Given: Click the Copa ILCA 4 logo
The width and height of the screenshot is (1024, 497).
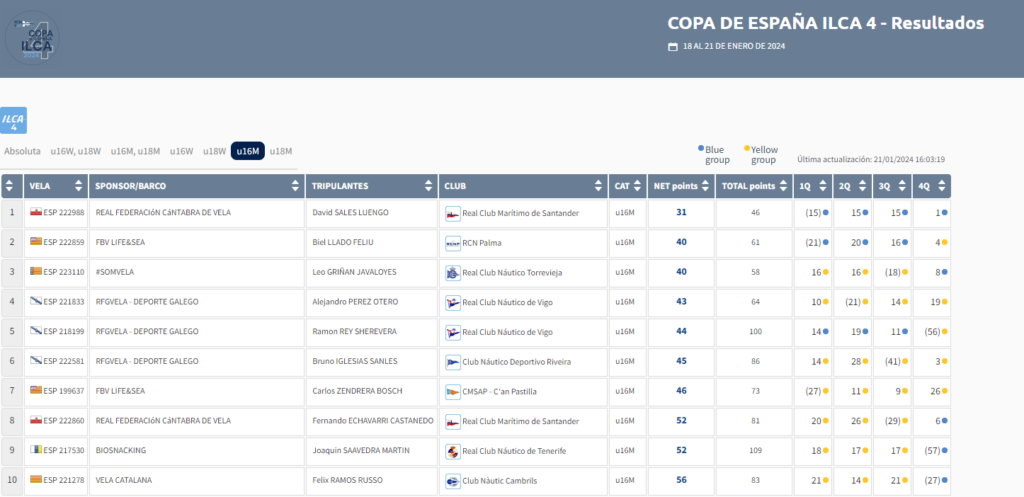Looking at the screenshot, I should (x=35, y=39).
